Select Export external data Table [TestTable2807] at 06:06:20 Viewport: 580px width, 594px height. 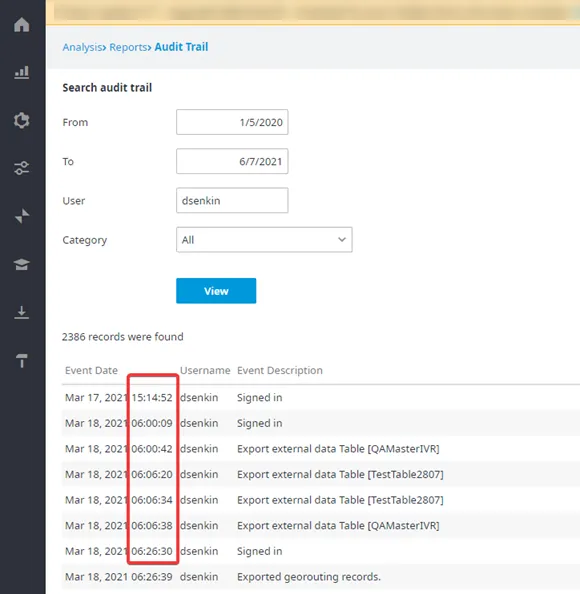340,474
